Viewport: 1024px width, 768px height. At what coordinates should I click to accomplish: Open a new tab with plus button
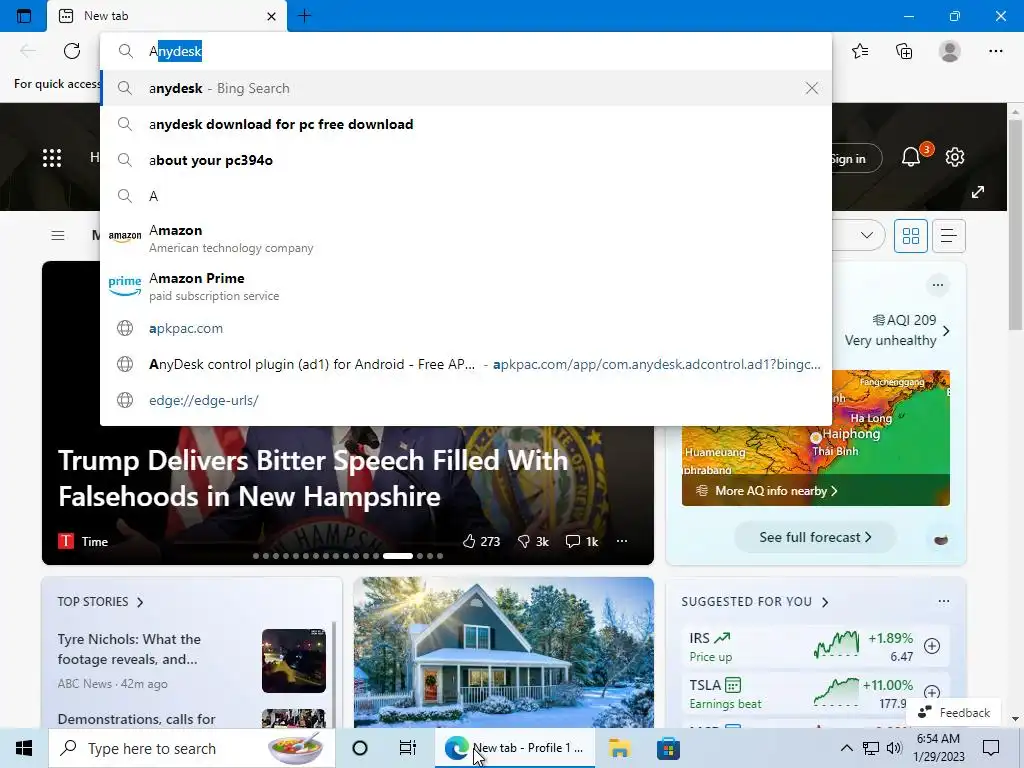(304, 16)
